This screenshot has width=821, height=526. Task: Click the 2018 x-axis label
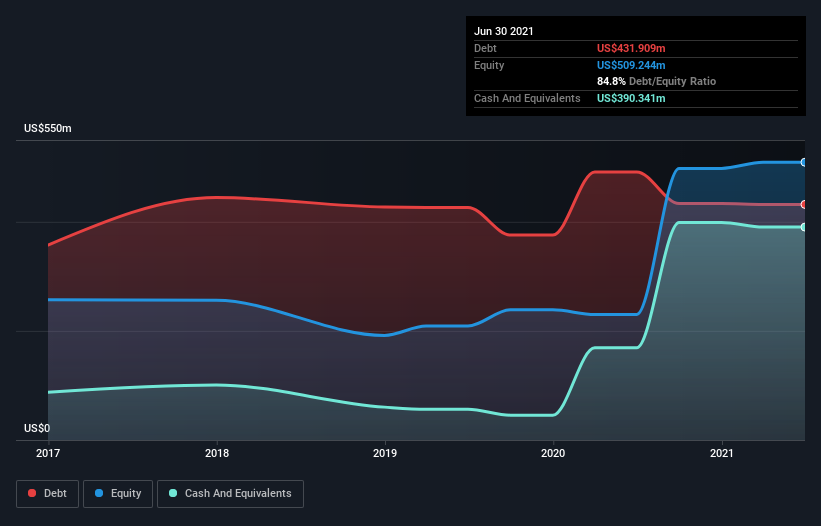(217, 453)
